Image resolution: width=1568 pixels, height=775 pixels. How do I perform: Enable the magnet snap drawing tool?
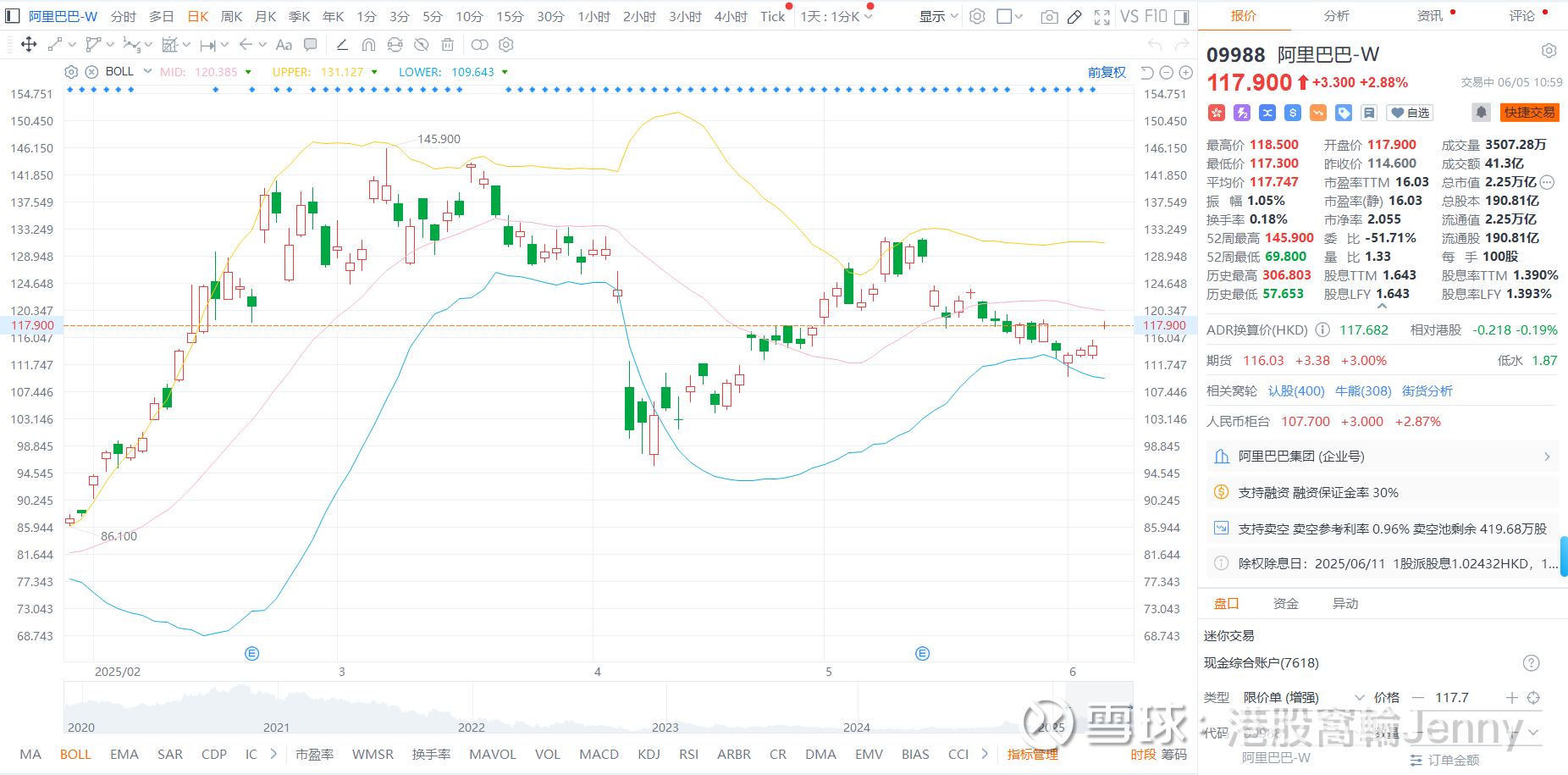click(x=368, y=44)
